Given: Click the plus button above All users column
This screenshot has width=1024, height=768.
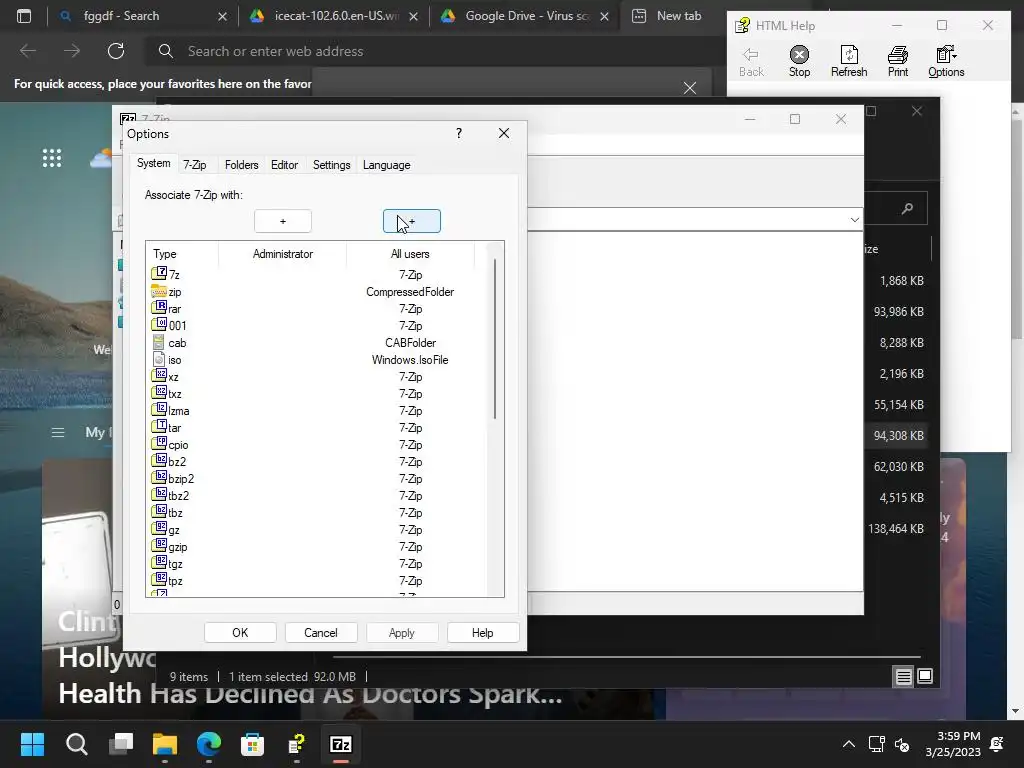Looking at the screenshot, I should [x=411, y=221].
